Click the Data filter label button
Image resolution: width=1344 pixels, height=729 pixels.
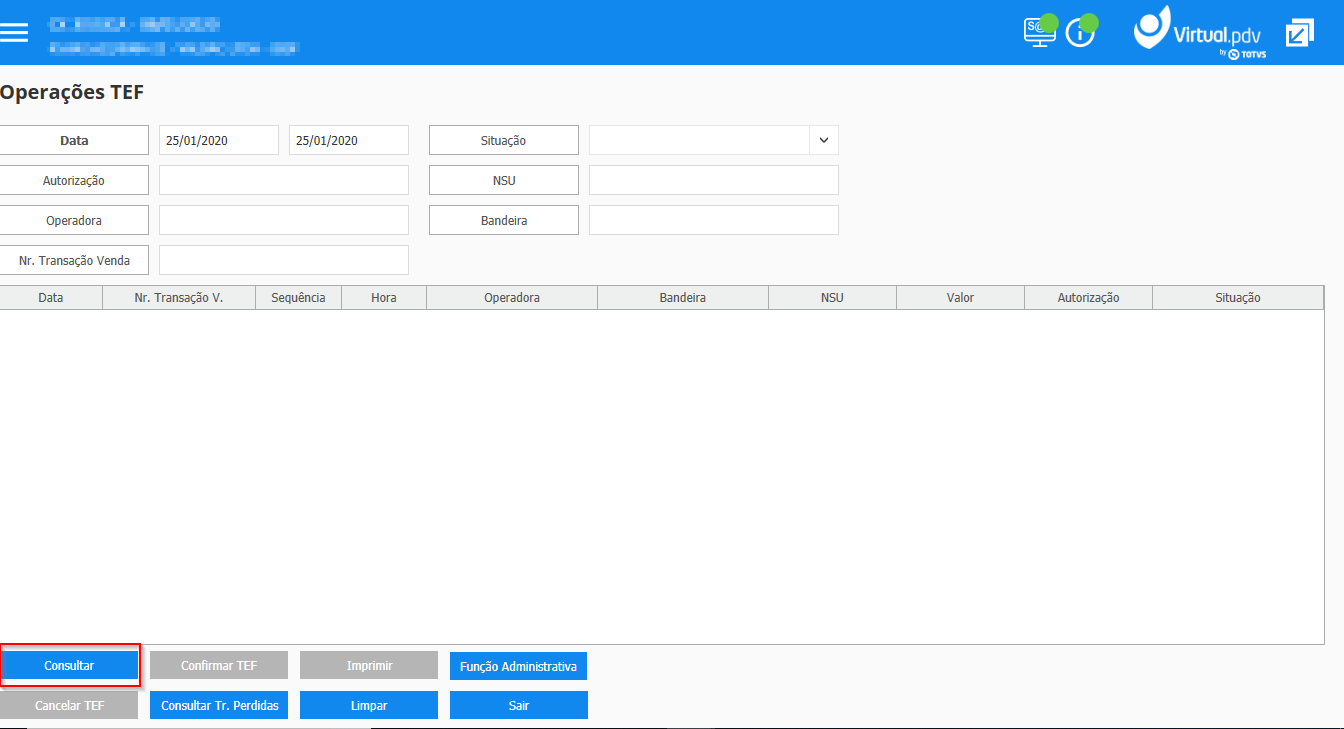tap(74, 140)
